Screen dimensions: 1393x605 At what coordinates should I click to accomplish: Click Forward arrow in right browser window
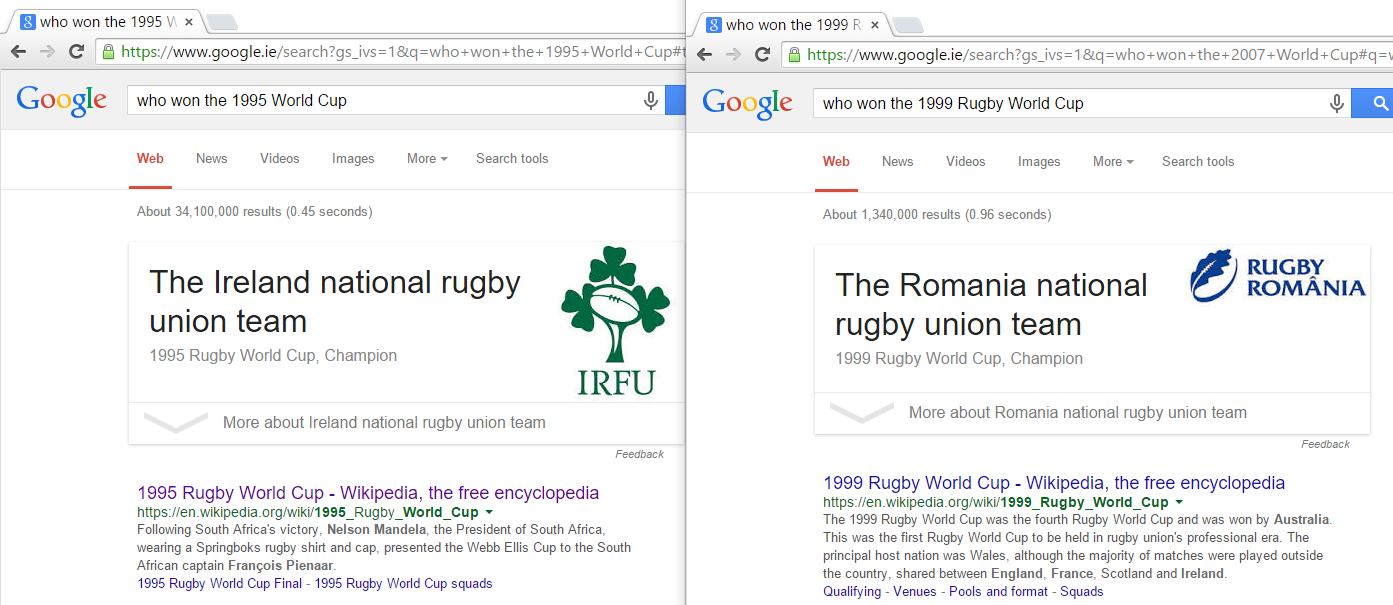(733, 54)
